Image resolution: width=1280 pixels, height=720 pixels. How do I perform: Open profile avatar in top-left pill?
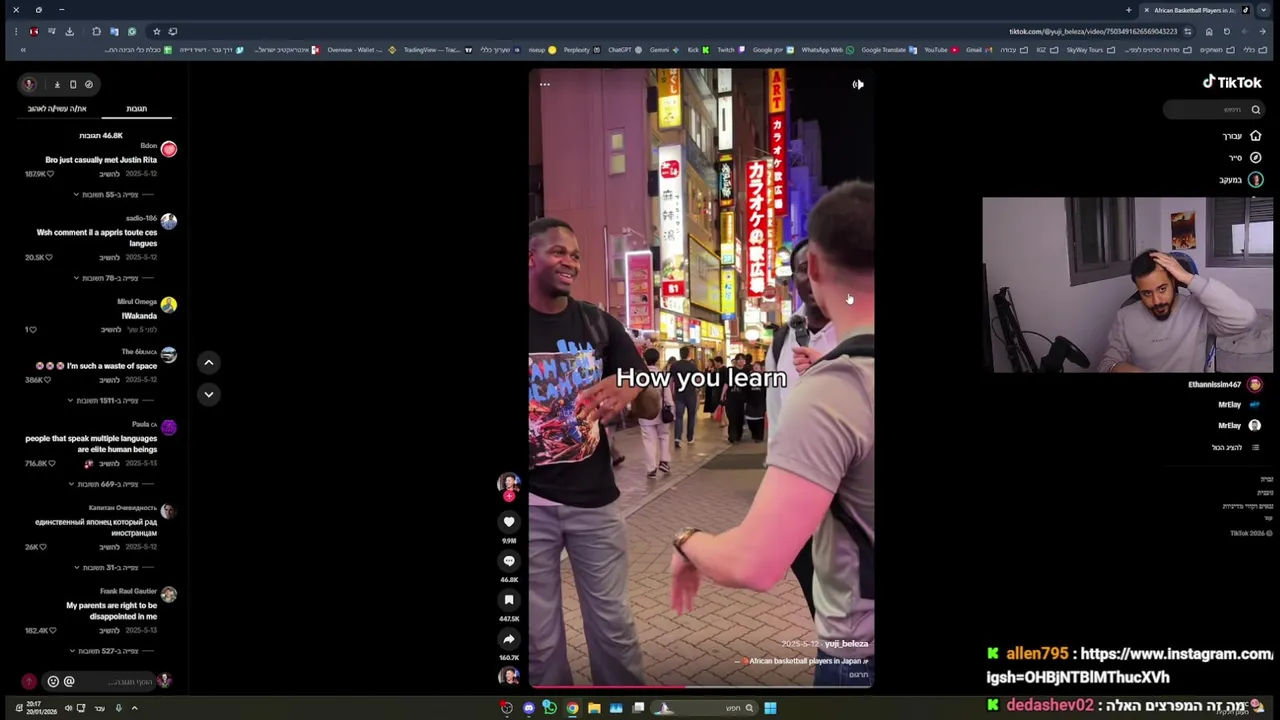pyautogui.click(x=29, y=85)
